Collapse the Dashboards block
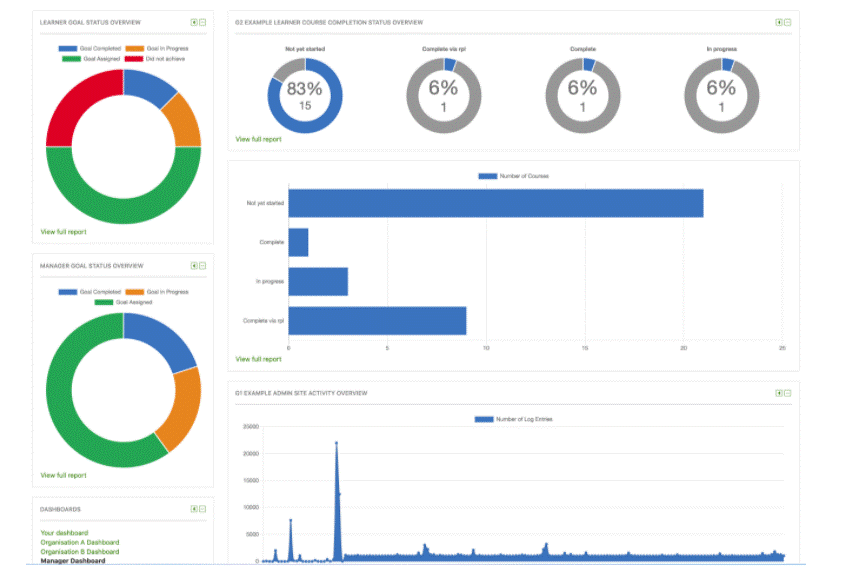Screen dimensions: 856x575 tap(203, 509)
